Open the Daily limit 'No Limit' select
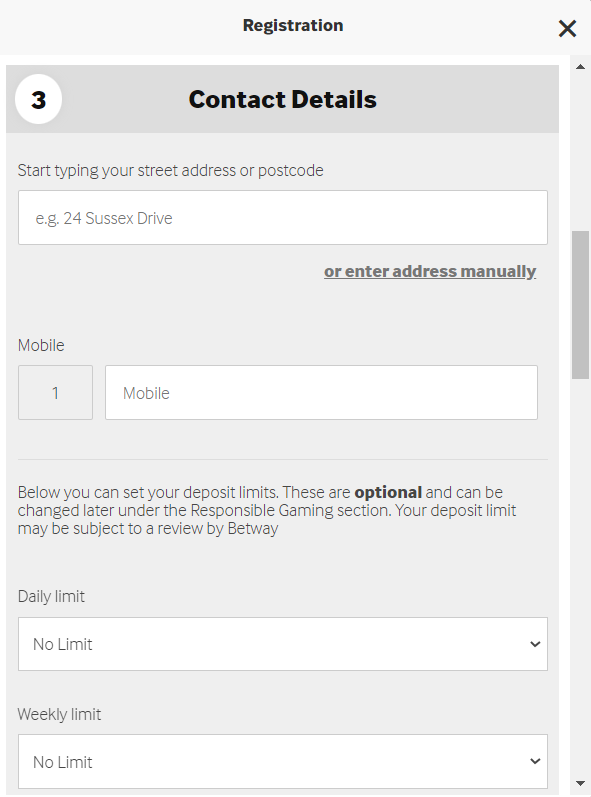 tap(283, 644)
